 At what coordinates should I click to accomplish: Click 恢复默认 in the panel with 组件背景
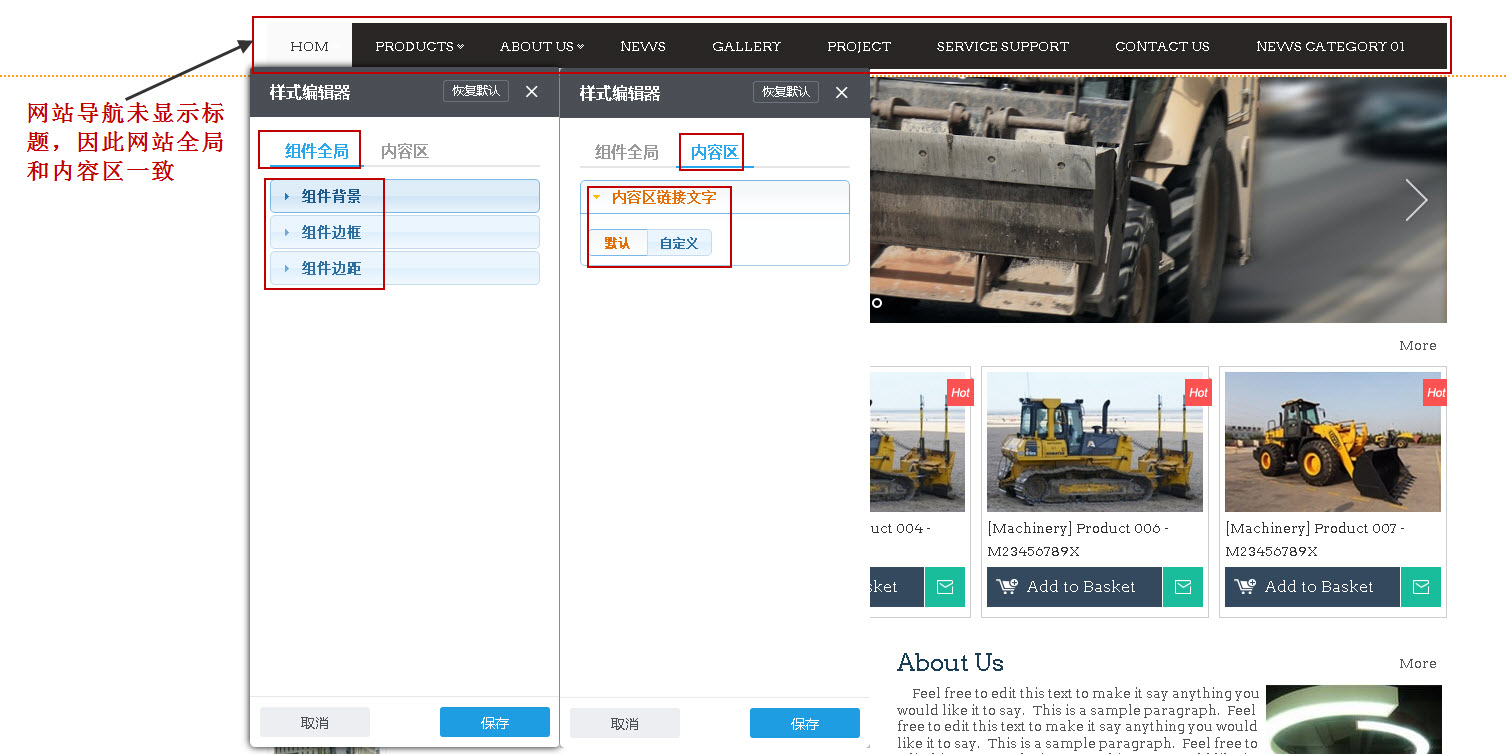click(476, 92)
